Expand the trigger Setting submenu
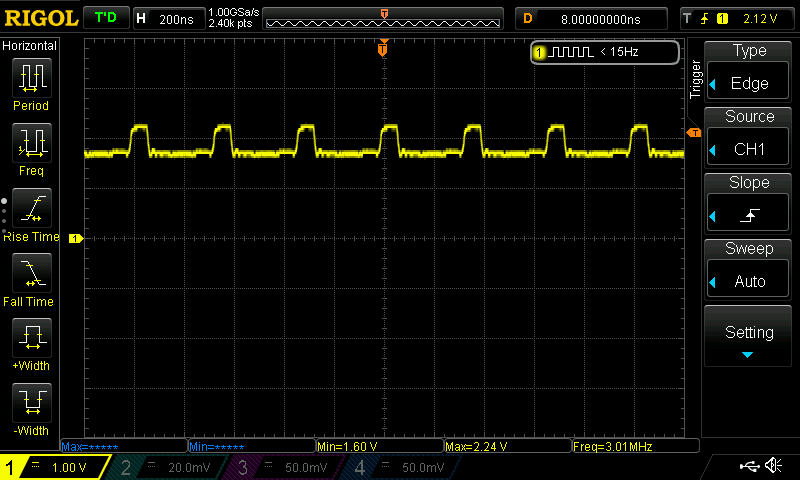Screen dimensions: 800x480 [749, 338]
